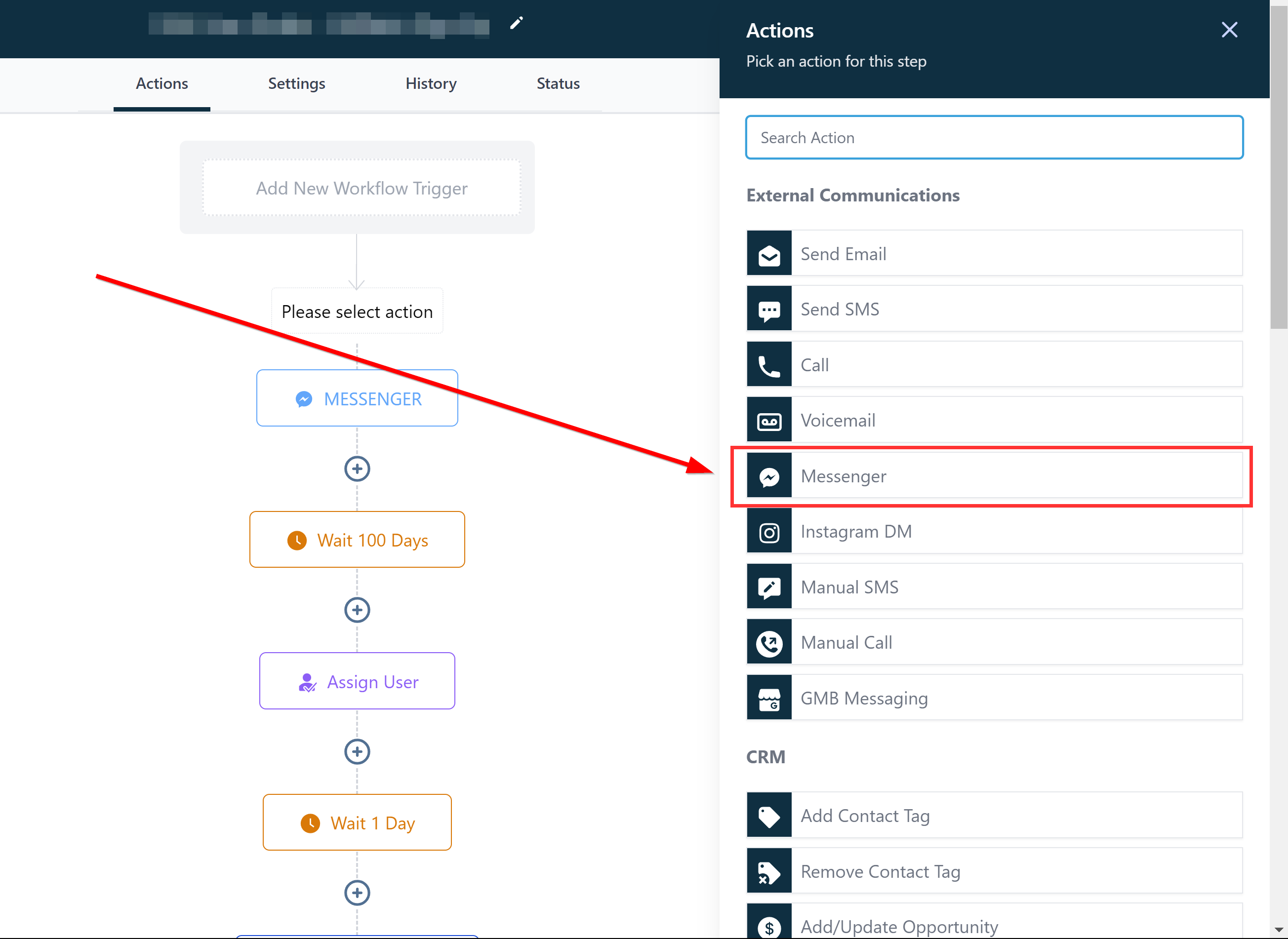Close the Actions panel with X
Viewport: 1288px width, 939px height.
click(1229, 30)
